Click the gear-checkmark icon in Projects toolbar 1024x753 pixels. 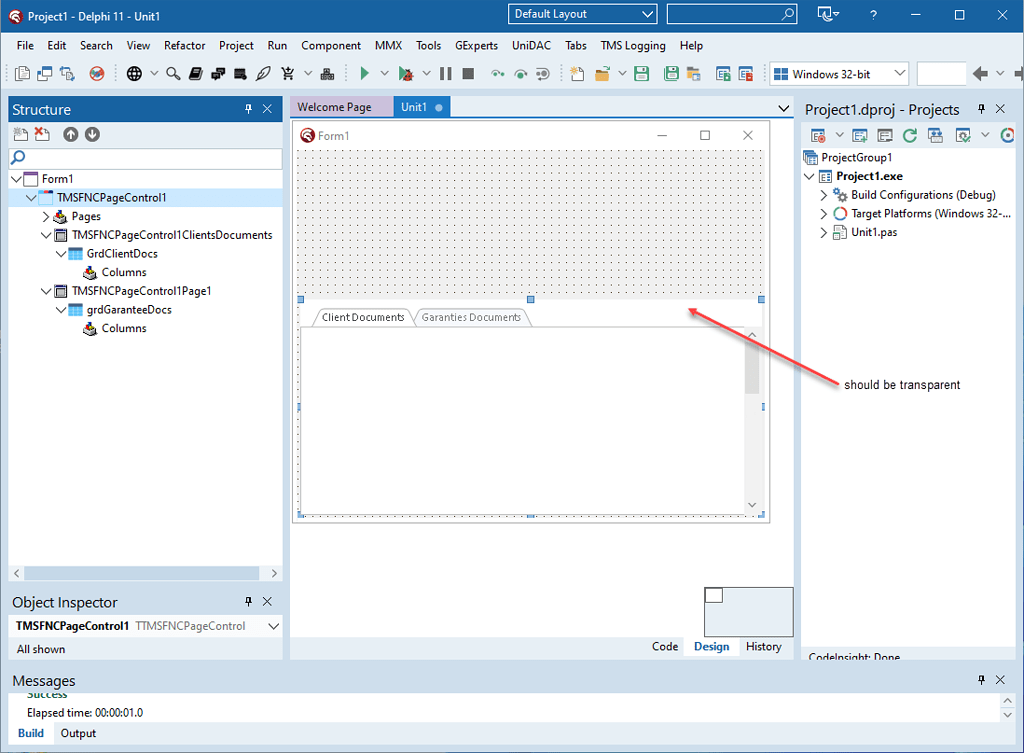point(963,135)
